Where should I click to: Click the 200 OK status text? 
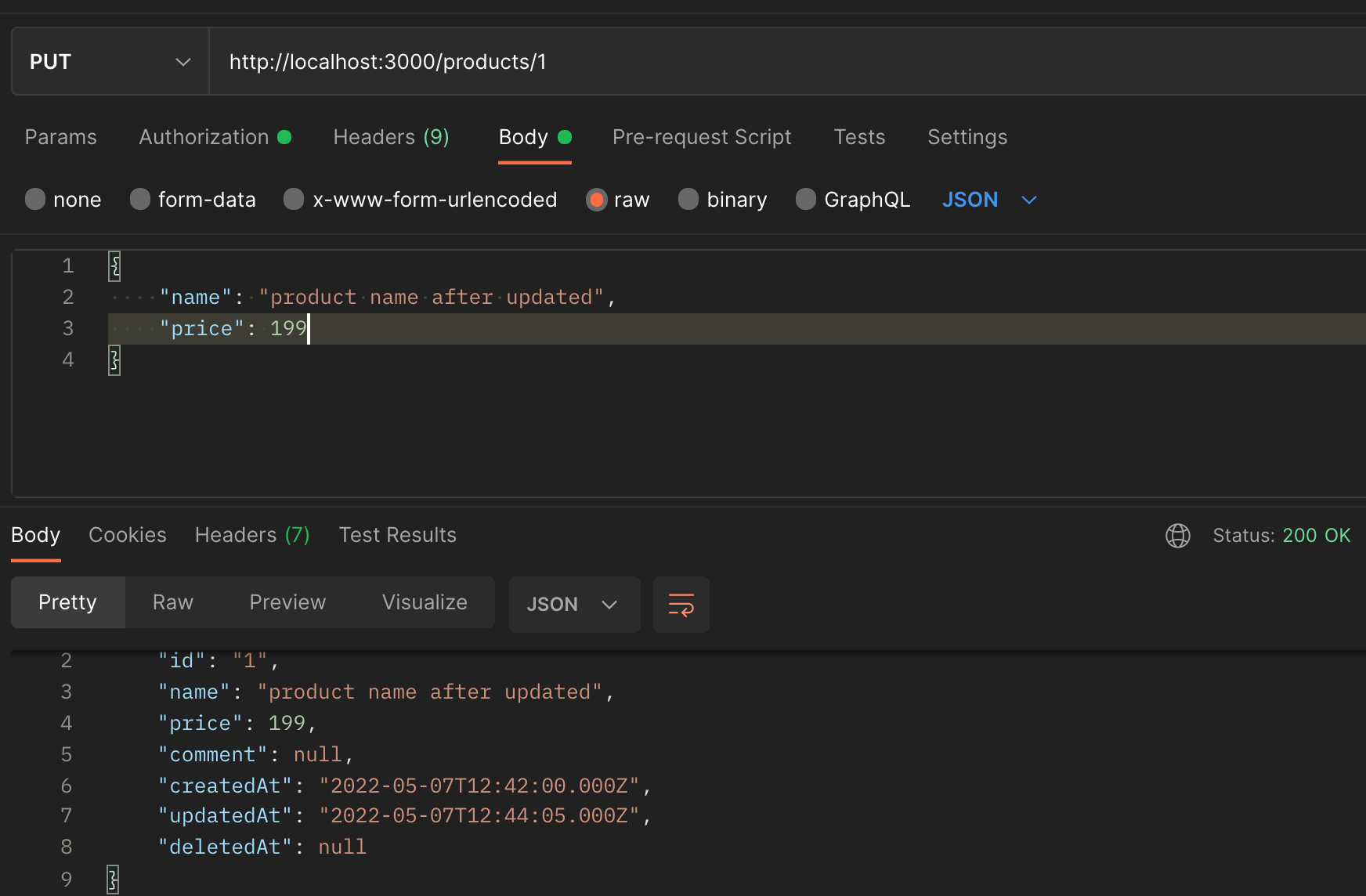(1317, 536)
